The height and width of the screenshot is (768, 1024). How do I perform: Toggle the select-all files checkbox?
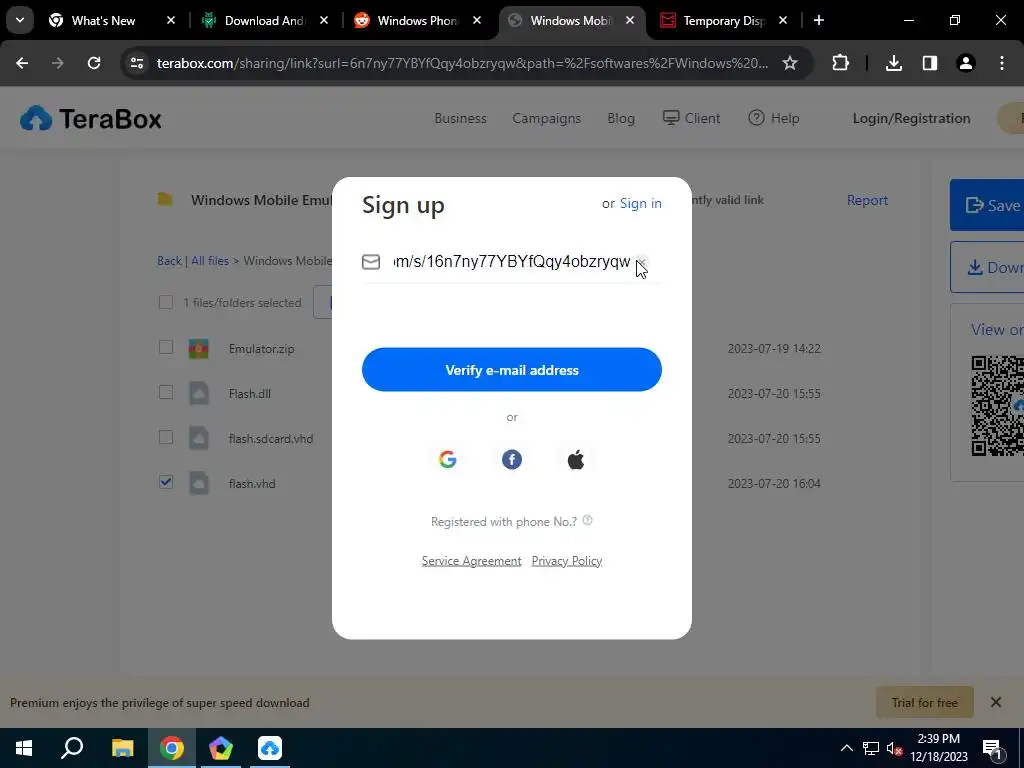[x=166, y=302]
